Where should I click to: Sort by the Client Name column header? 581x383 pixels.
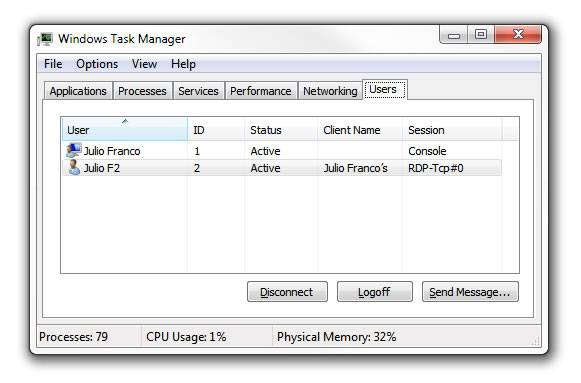pyautogui.click(x=360, y=129)
